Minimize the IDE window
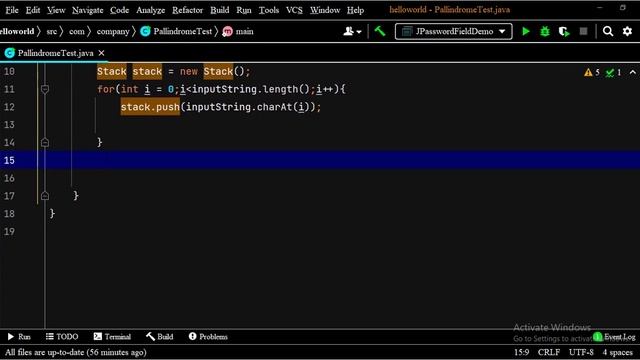 (599, 8)
